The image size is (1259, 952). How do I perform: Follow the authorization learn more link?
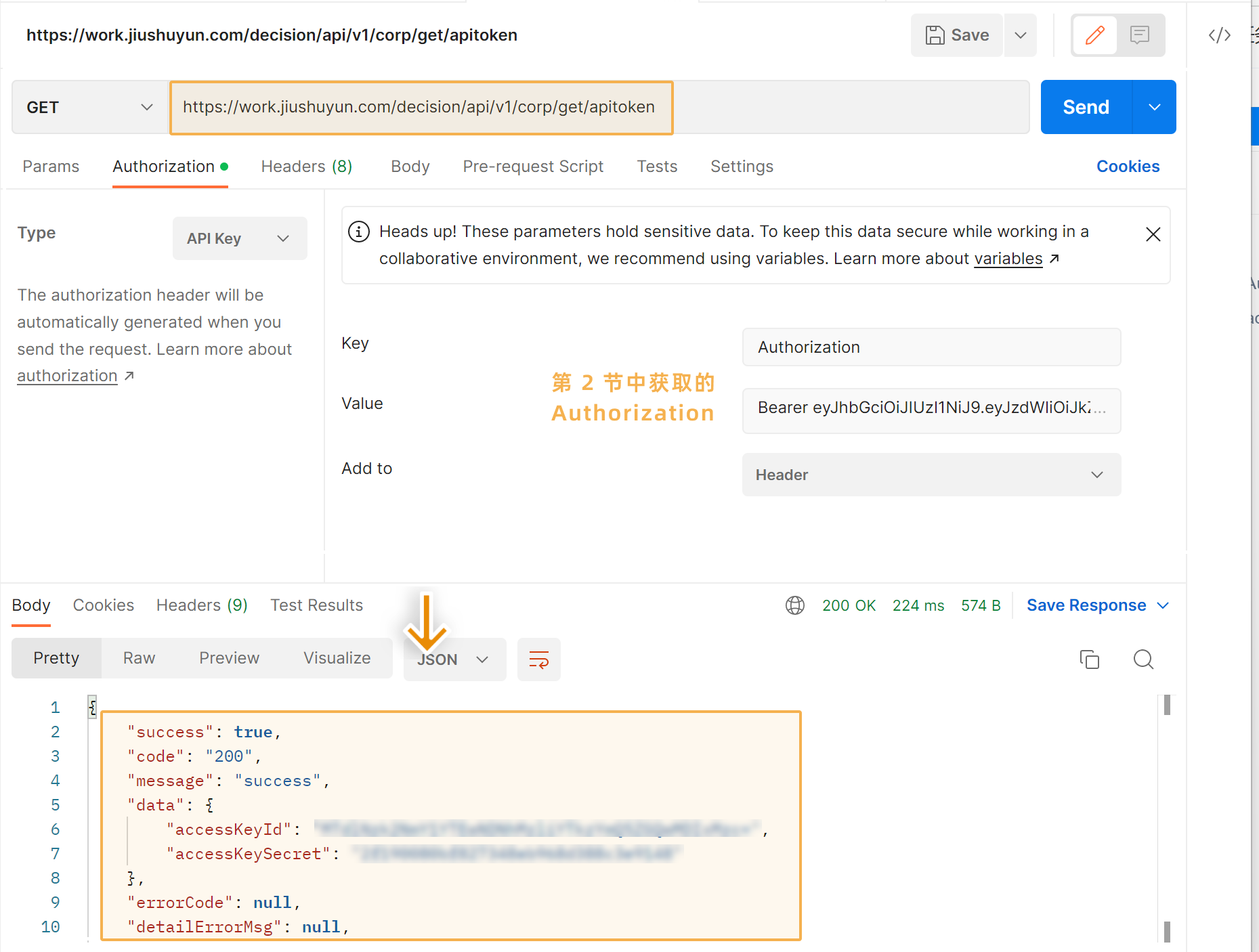68,376
